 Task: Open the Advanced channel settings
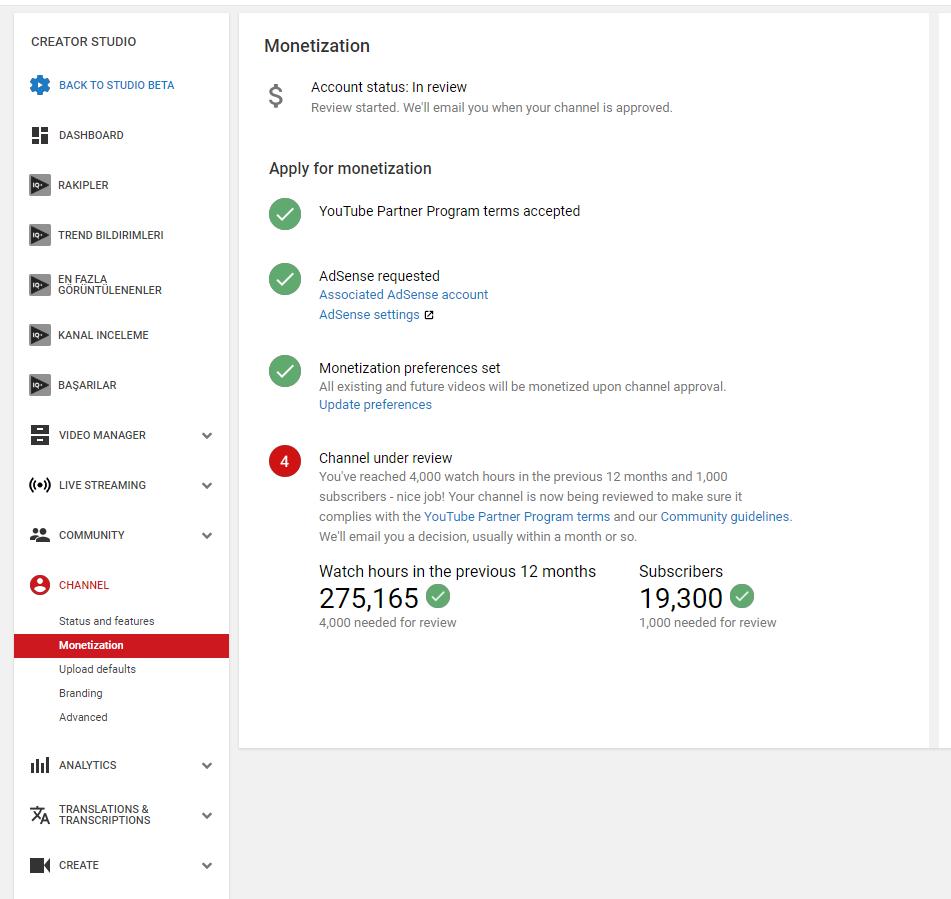coord(83,717)
